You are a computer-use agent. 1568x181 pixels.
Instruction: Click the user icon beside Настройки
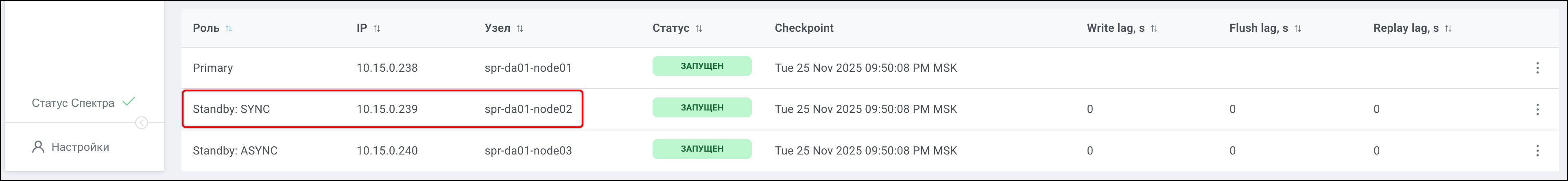pyautogui.click(x=38, y=147)
